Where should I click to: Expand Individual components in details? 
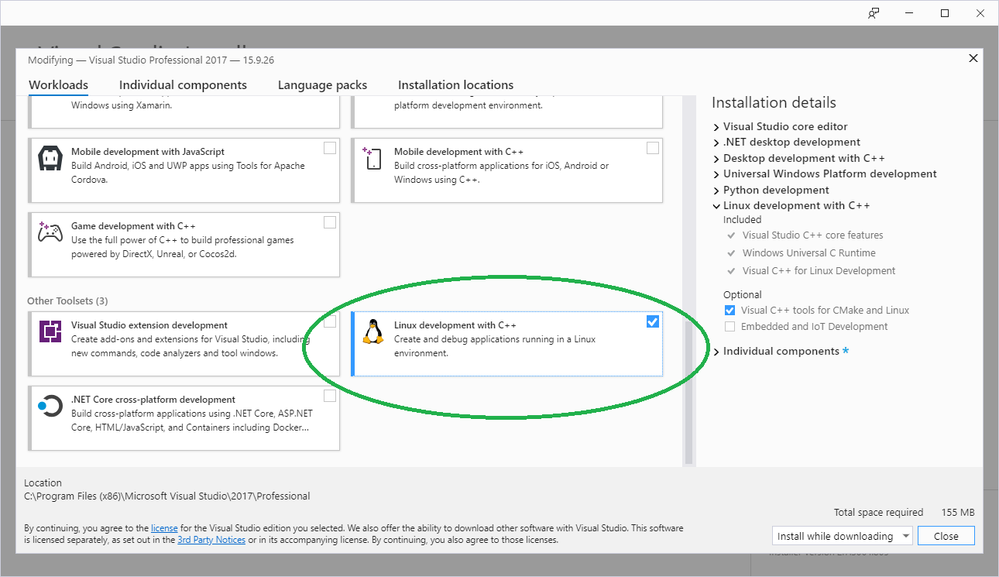(x=716, y=352)
